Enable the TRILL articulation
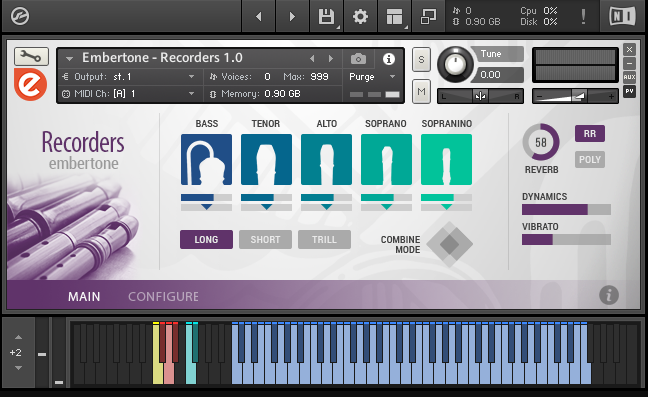The width and height of the screenshot is (648, 397). pyautogui.click(x=324, y=240)
